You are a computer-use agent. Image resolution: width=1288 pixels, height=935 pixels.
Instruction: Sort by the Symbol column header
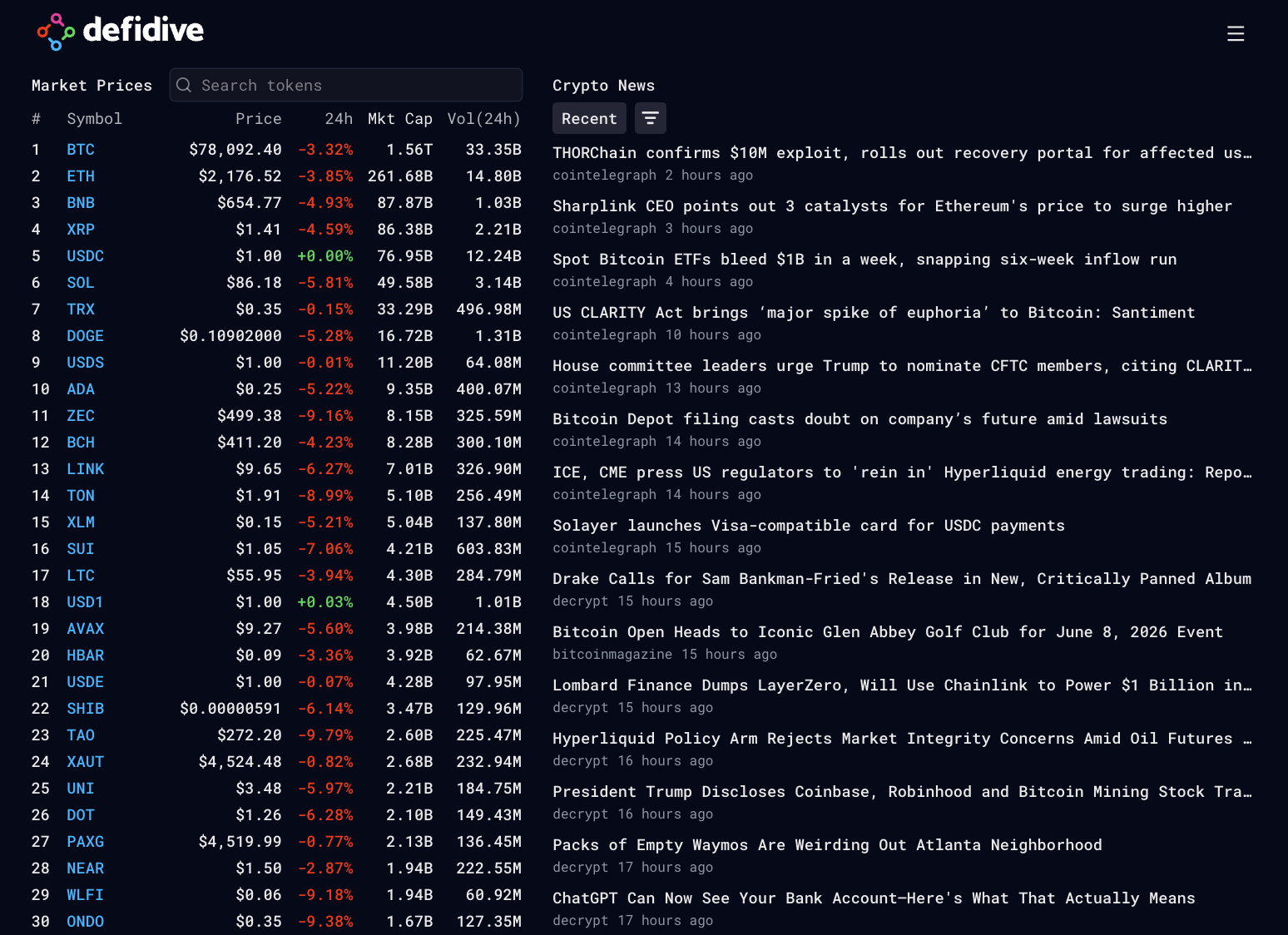[94, 119]
